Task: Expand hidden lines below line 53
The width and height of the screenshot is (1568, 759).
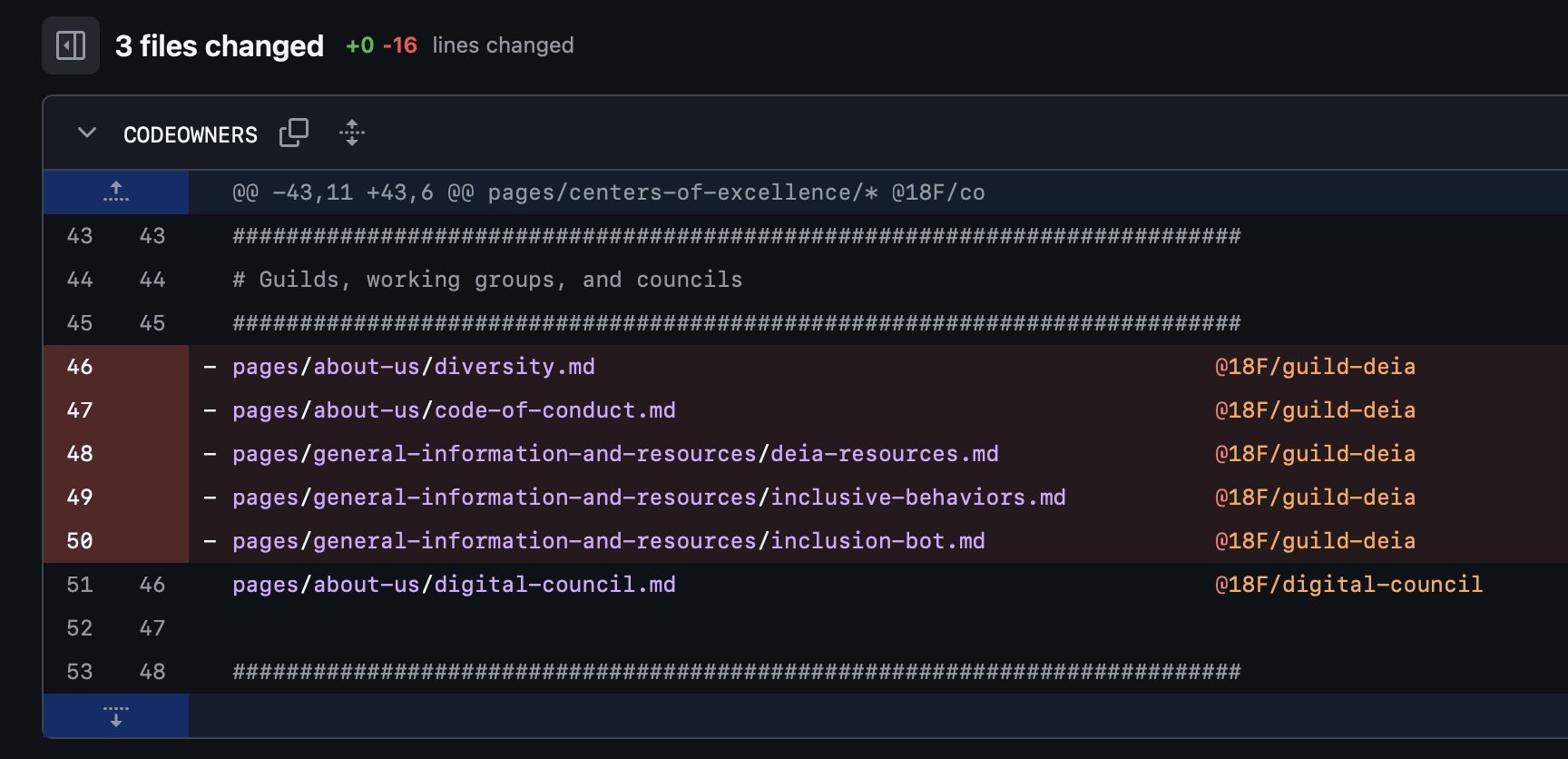Action: click(x=115, y=716)
